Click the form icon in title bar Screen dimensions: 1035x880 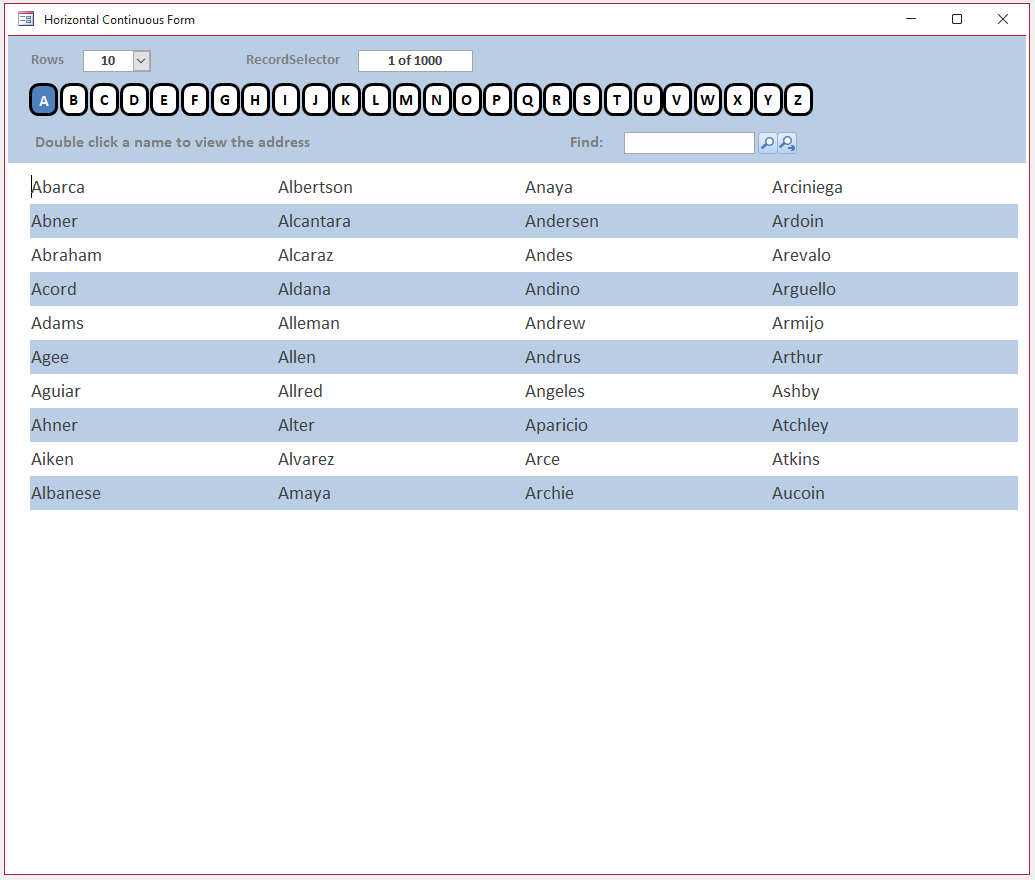[26, 19]
